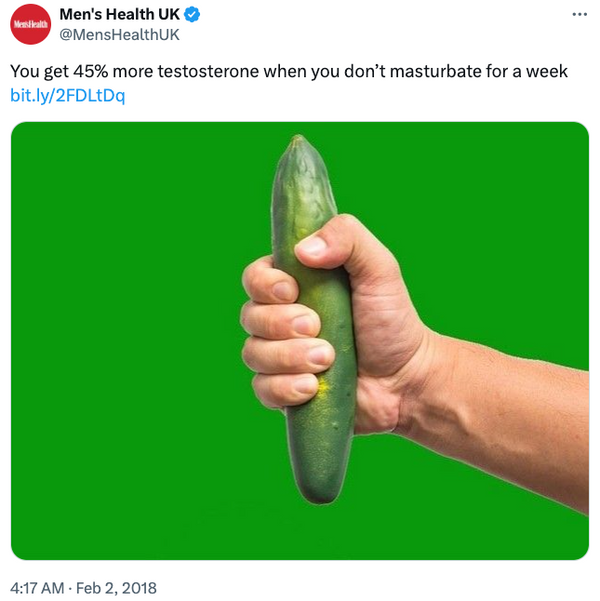Expand the tweet's attached photo
This screenshot has height=601, width=600.
300,341
